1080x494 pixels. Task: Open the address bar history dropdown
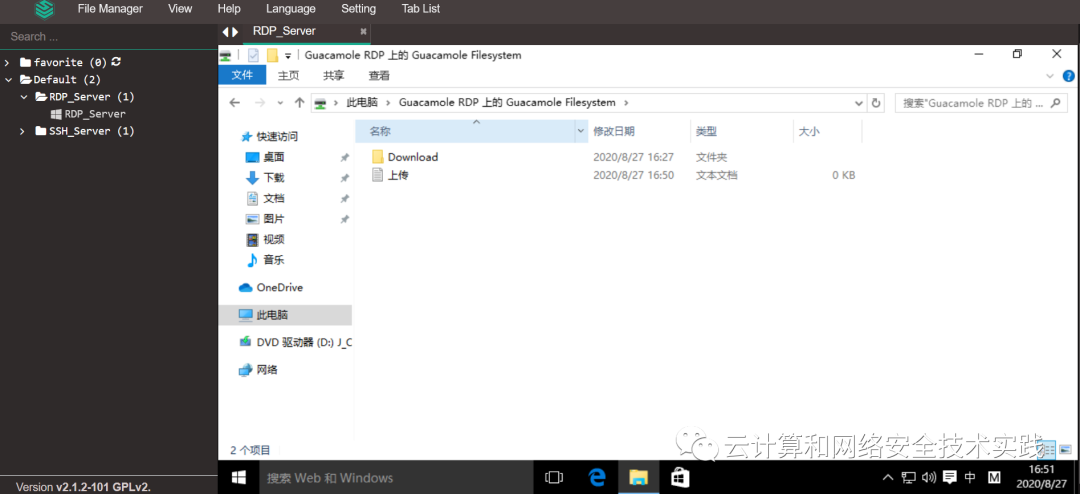click(858, 103)
